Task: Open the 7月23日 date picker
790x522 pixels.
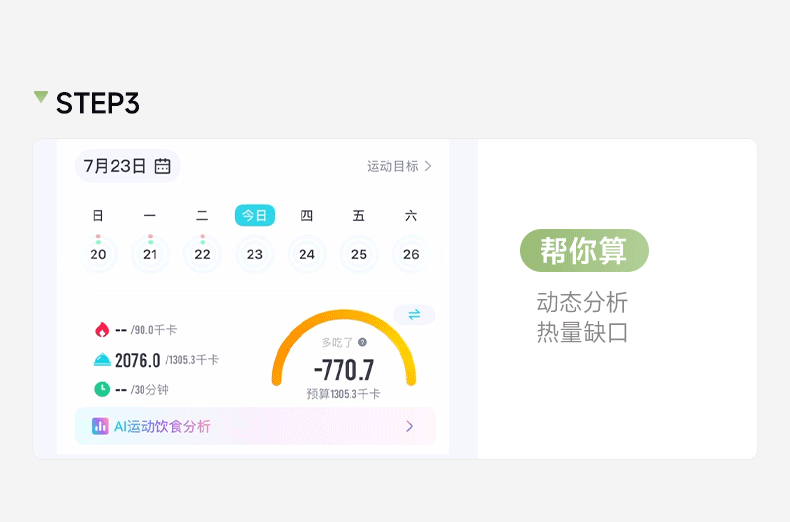Action: (x=126, y=166)
